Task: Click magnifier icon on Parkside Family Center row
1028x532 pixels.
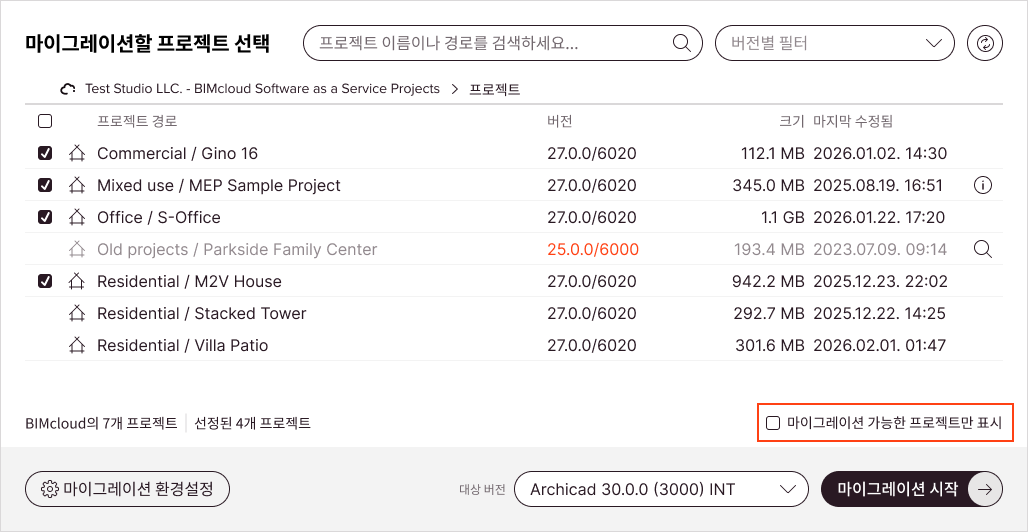Action: click(x=983, y=249)
